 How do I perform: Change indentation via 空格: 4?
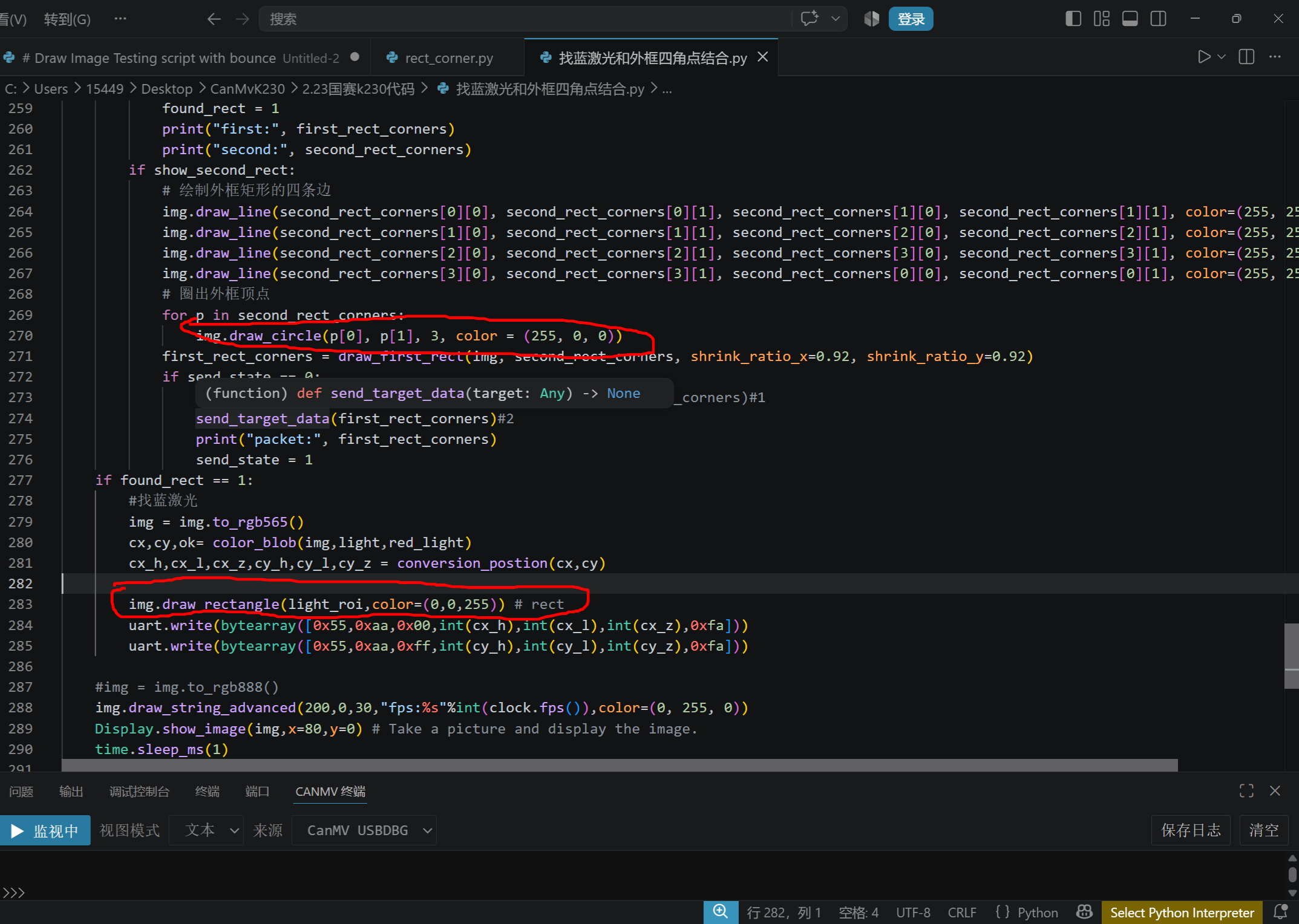pos(859,913)
